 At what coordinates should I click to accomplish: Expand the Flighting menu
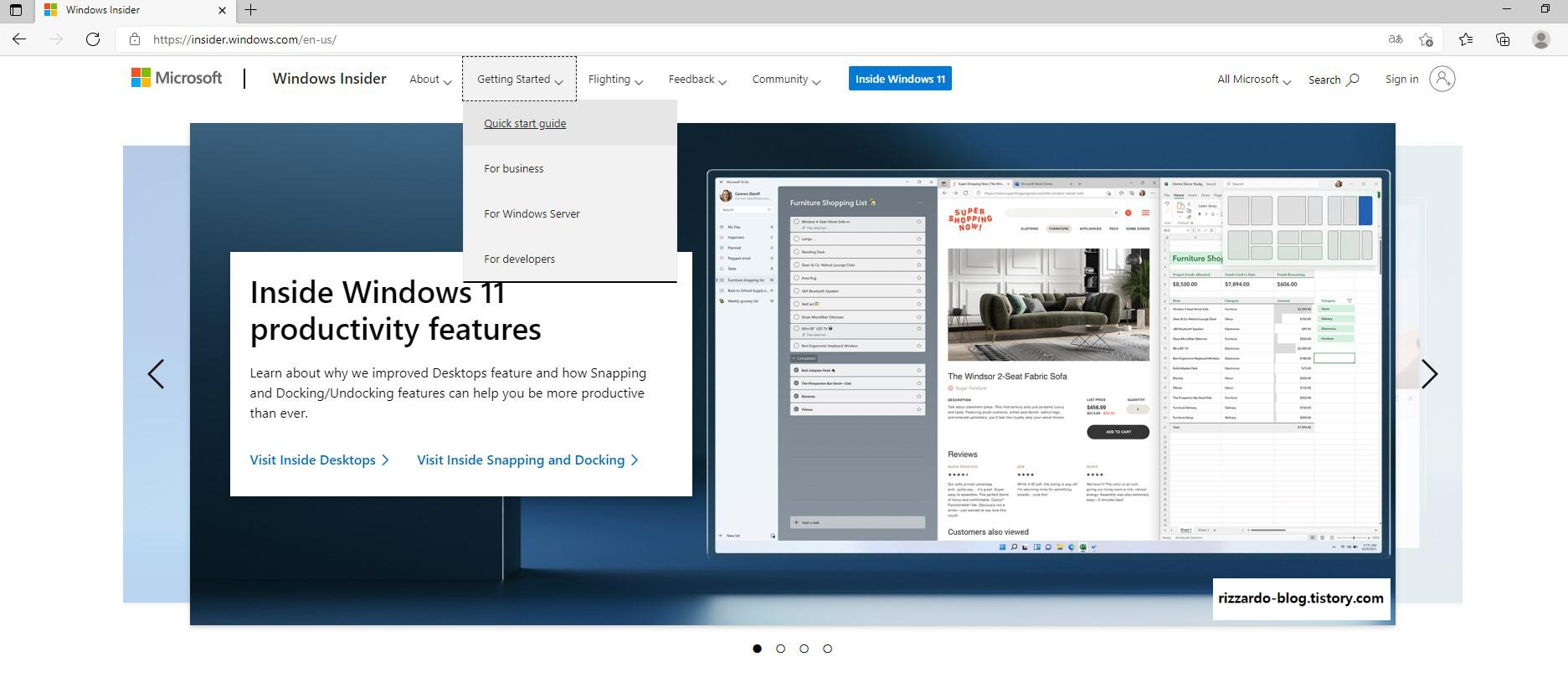pos(615,79)
